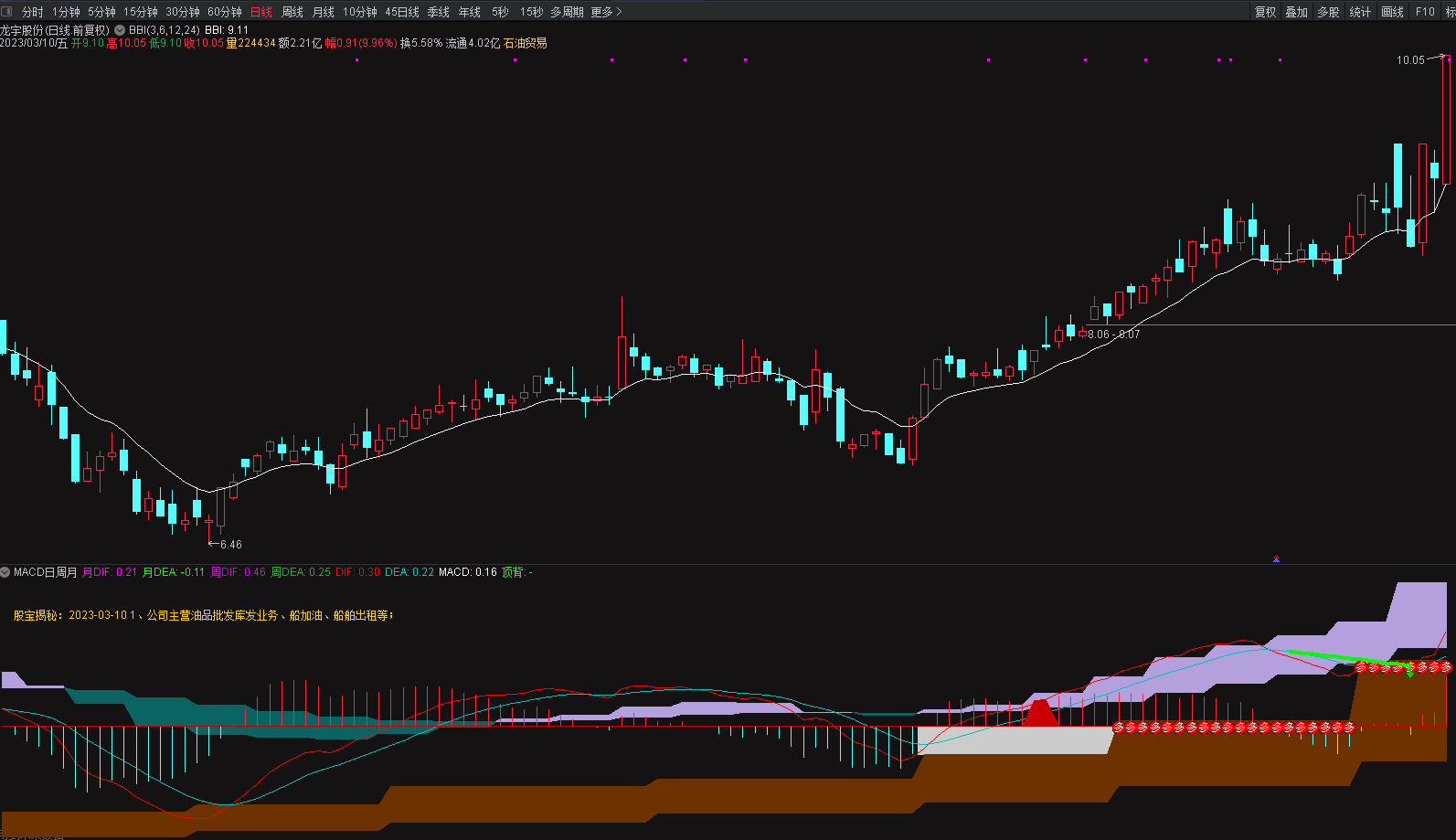The height and width of the screenshot is (840, 1456).
Task: Switch to 周线 weekly chart
Action: [292, 12]
